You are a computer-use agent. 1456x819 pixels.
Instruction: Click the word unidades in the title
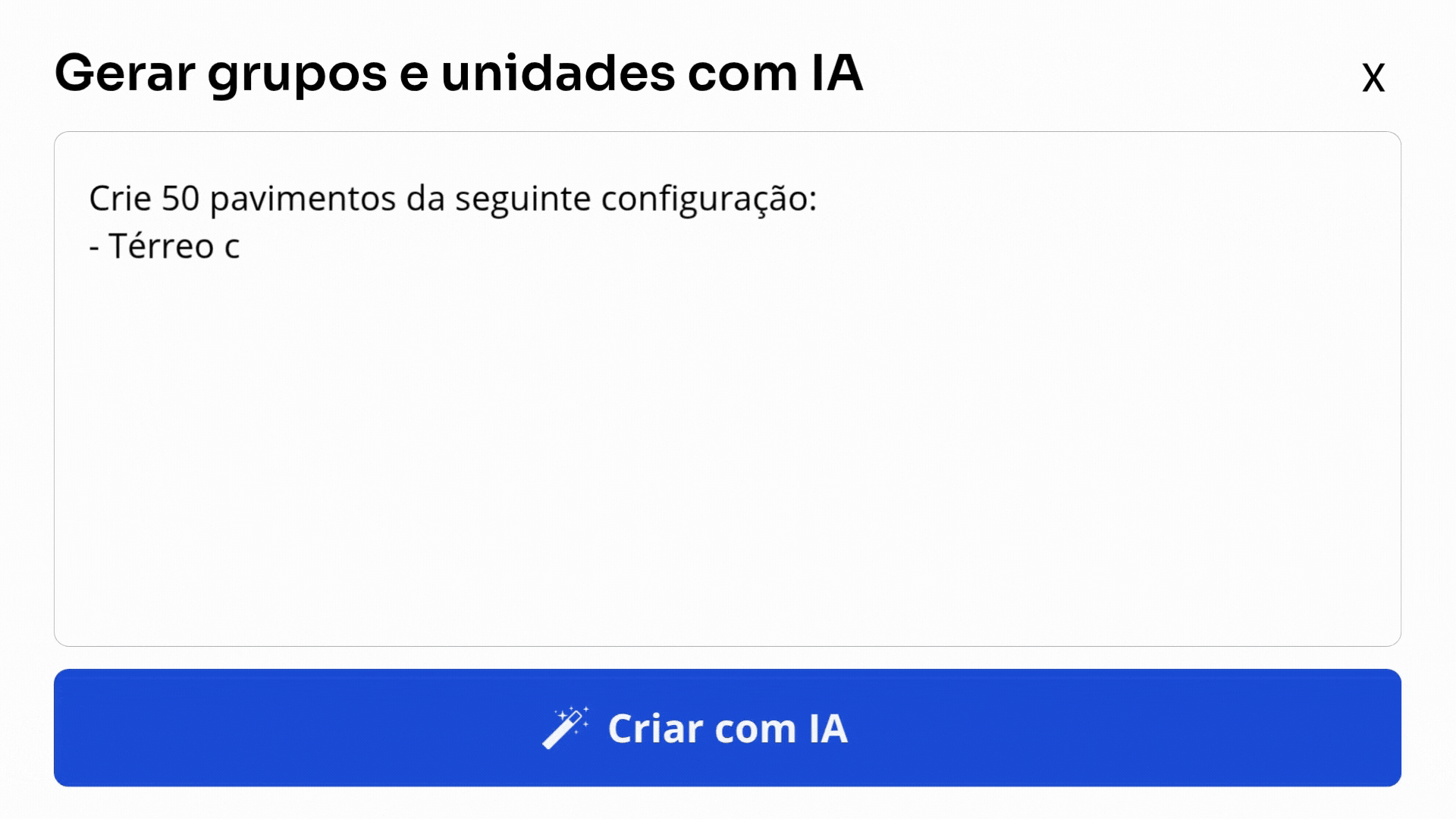pos(557,74)
